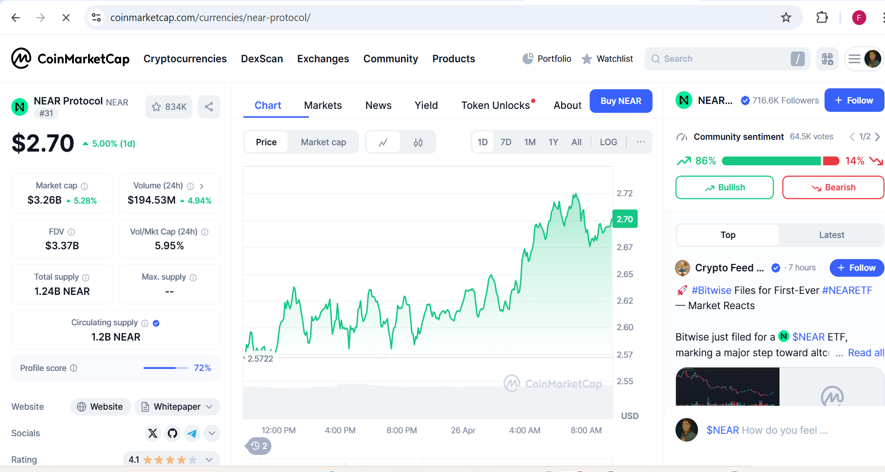Open Products nav menu
Image resolution: width=885 pixels, height=472 pixels.
[x=453, y=59]
